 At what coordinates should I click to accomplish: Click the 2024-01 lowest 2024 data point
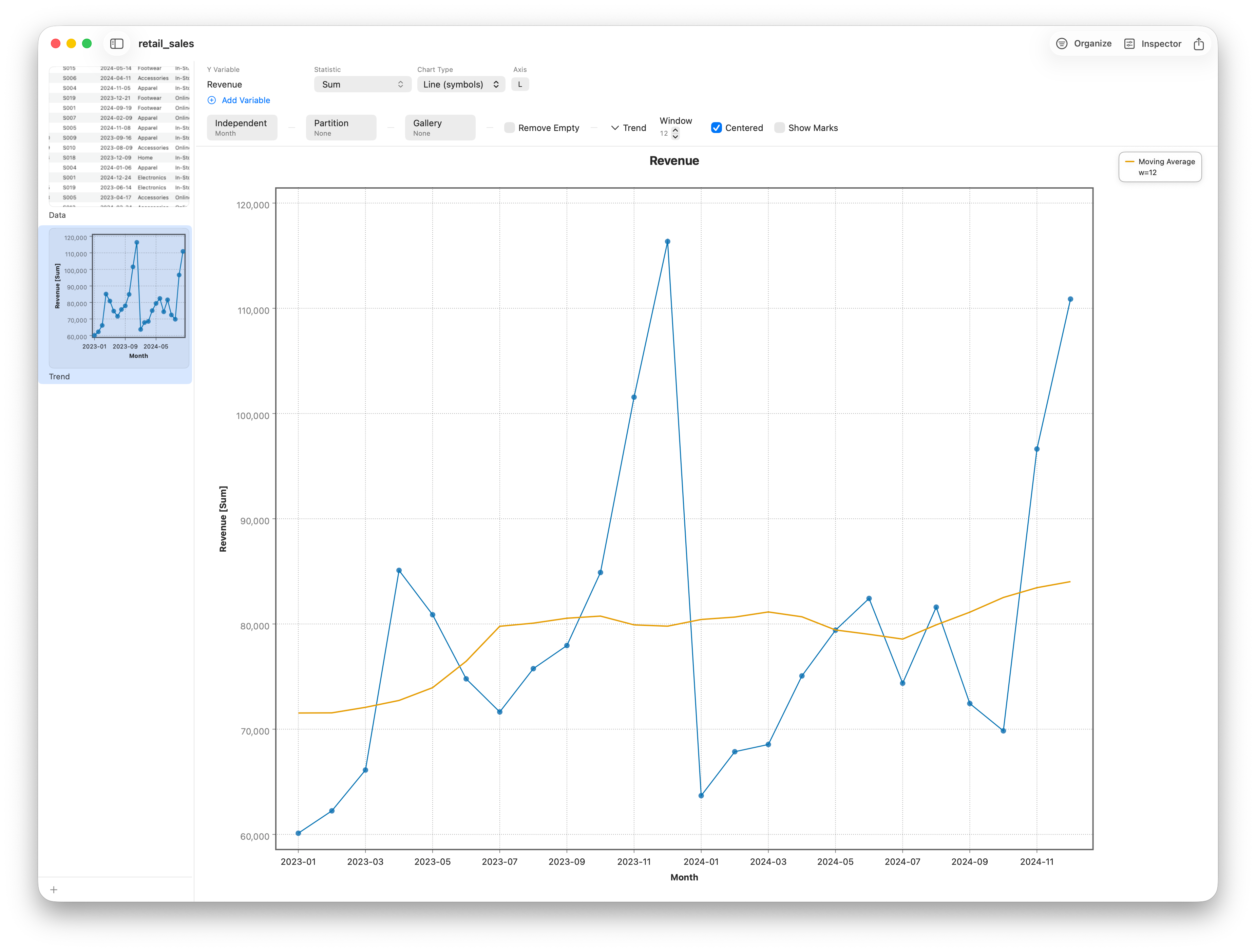point(701,796)
